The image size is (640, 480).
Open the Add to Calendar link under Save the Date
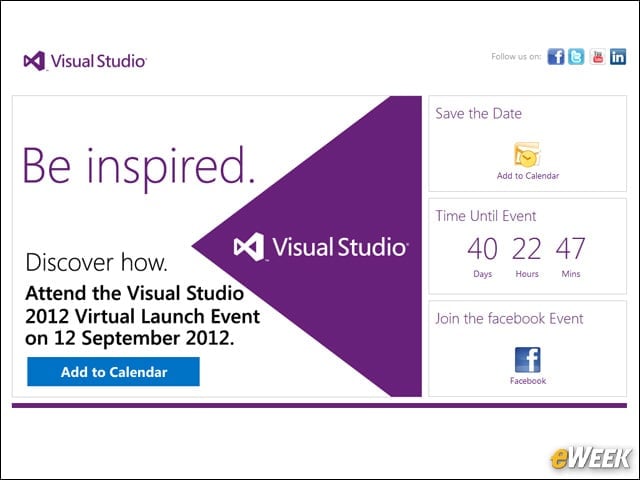coord(528,176)
